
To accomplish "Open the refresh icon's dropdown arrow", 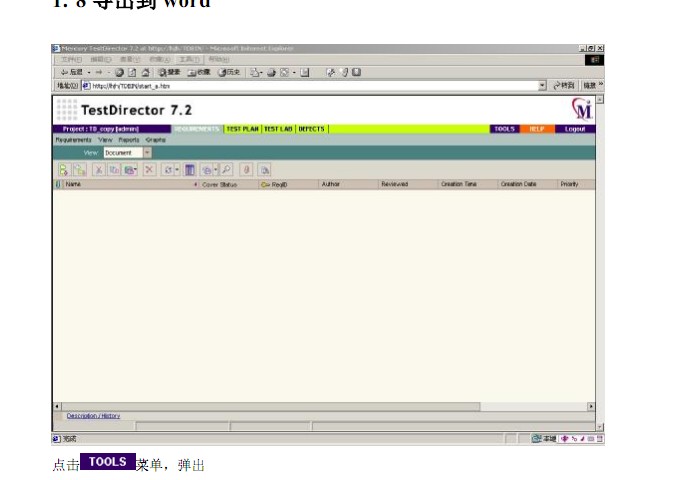I will tap(177, 169).
